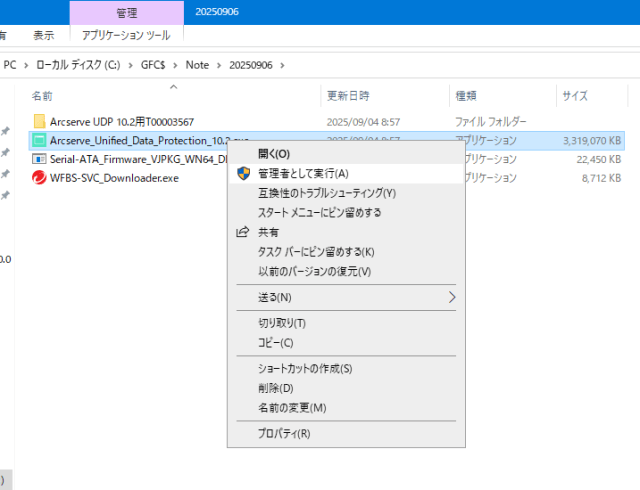Expand chevron after 20250906 breadcrumb
The image size is (640, 490).
tap(282, 65)
